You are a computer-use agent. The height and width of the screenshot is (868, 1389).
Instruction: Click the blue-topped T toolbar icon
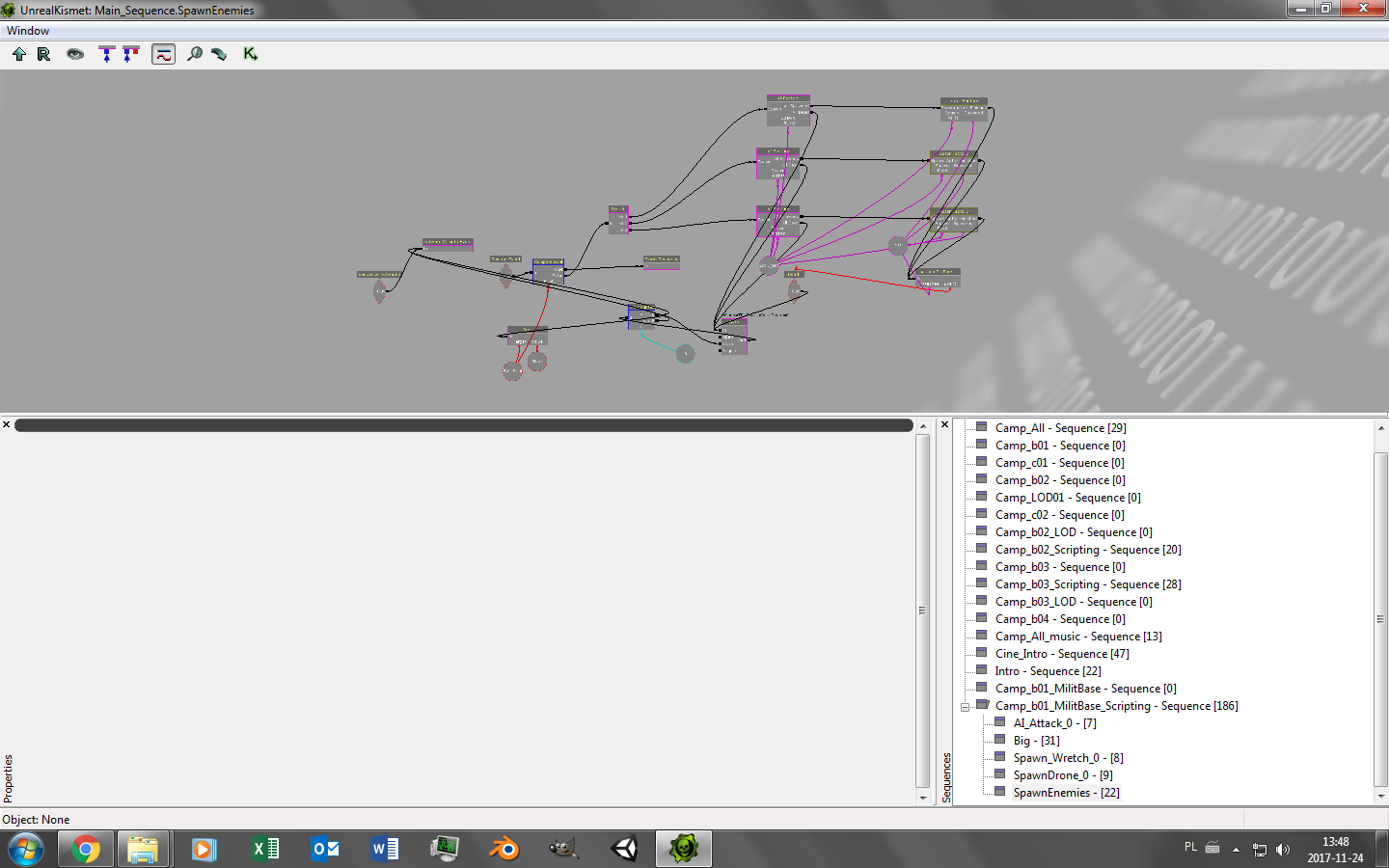pyautogui.click(x=106, y=54)
